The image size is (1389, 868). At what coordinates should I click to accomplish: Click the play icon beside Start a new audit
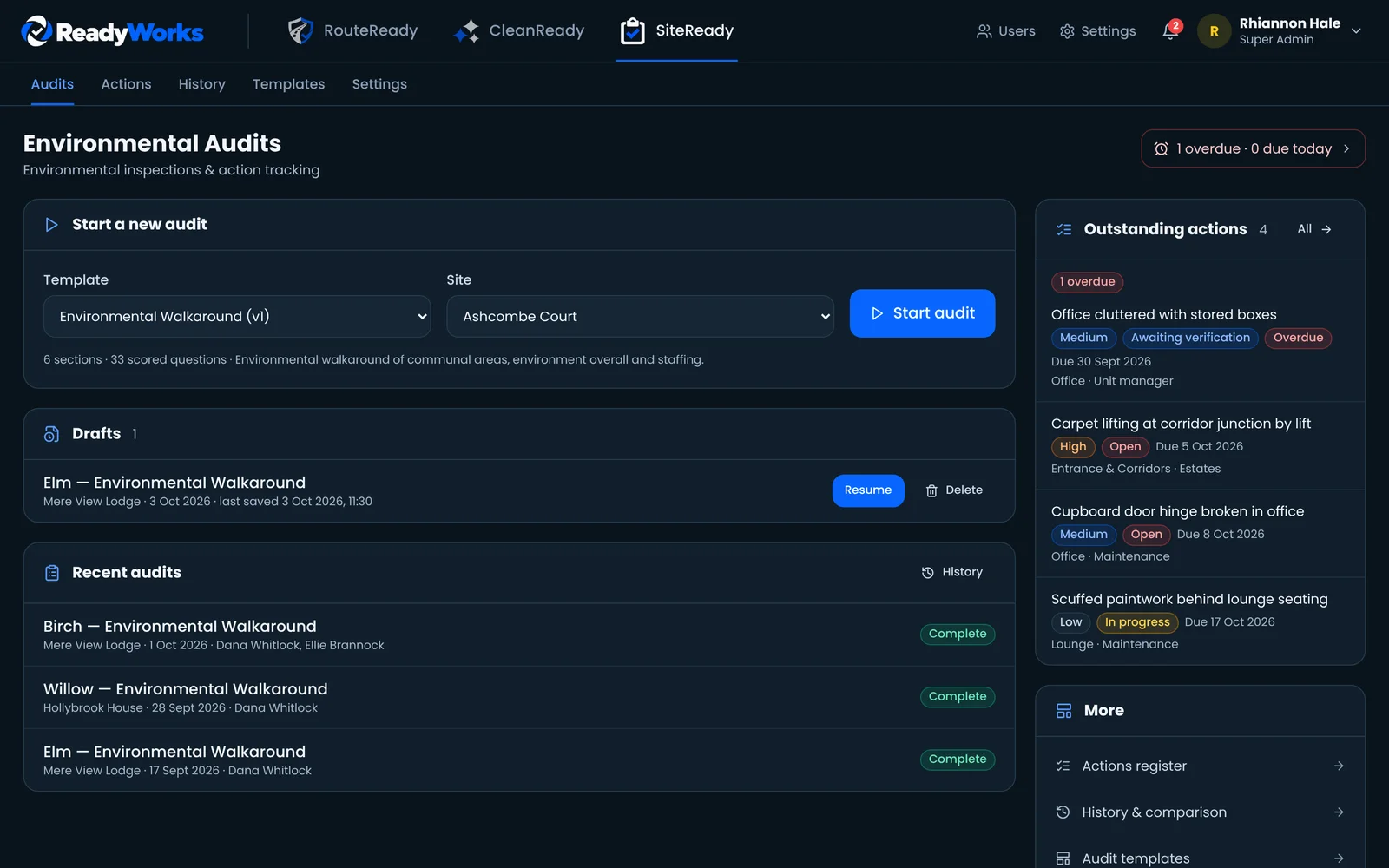pyautogui.click(x=52, y=225)
